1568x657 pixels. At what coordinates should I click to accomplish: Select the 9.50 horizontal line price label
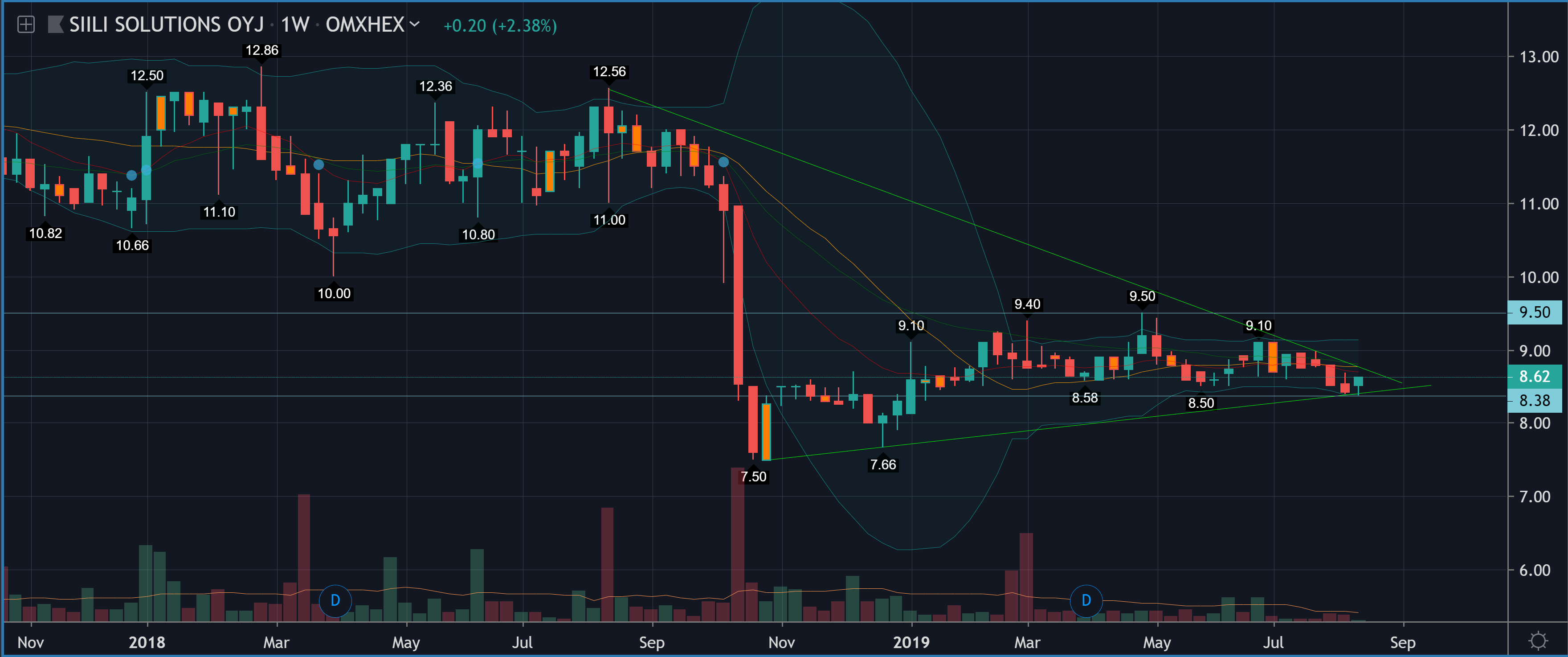pyautogui.click(x=1534, y=312)
